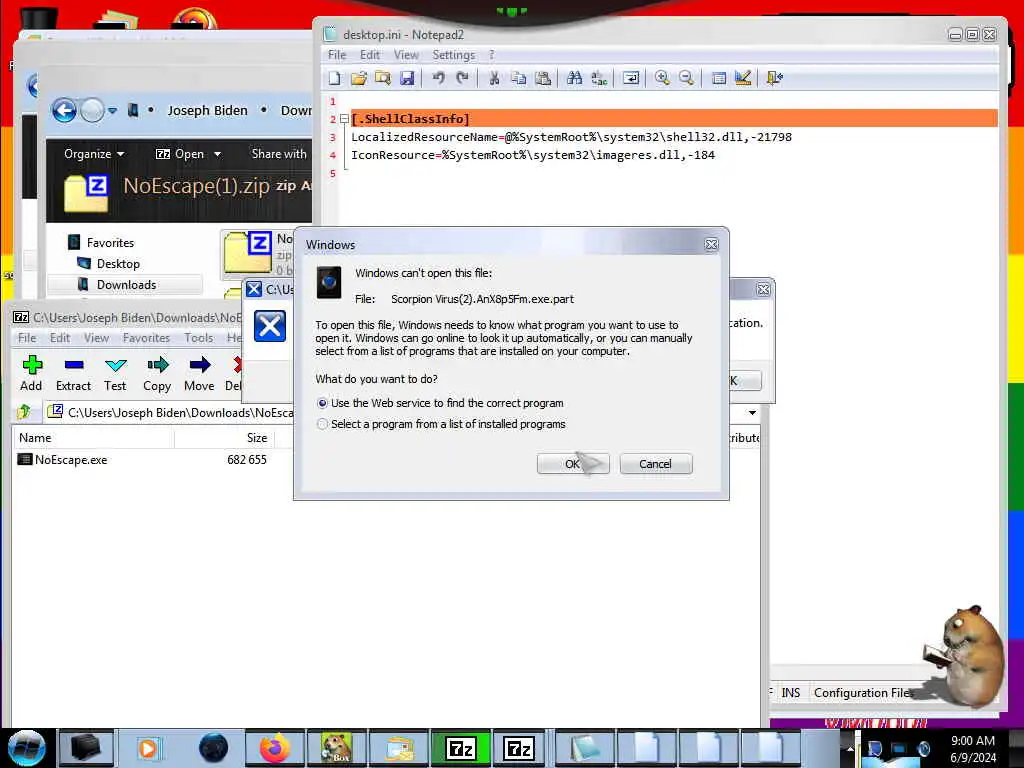The height and width of the screenshot is (768, 1024).
Task: Click the Exit icon in Notepad2 toolbar
Action: (x=775, y=78)
